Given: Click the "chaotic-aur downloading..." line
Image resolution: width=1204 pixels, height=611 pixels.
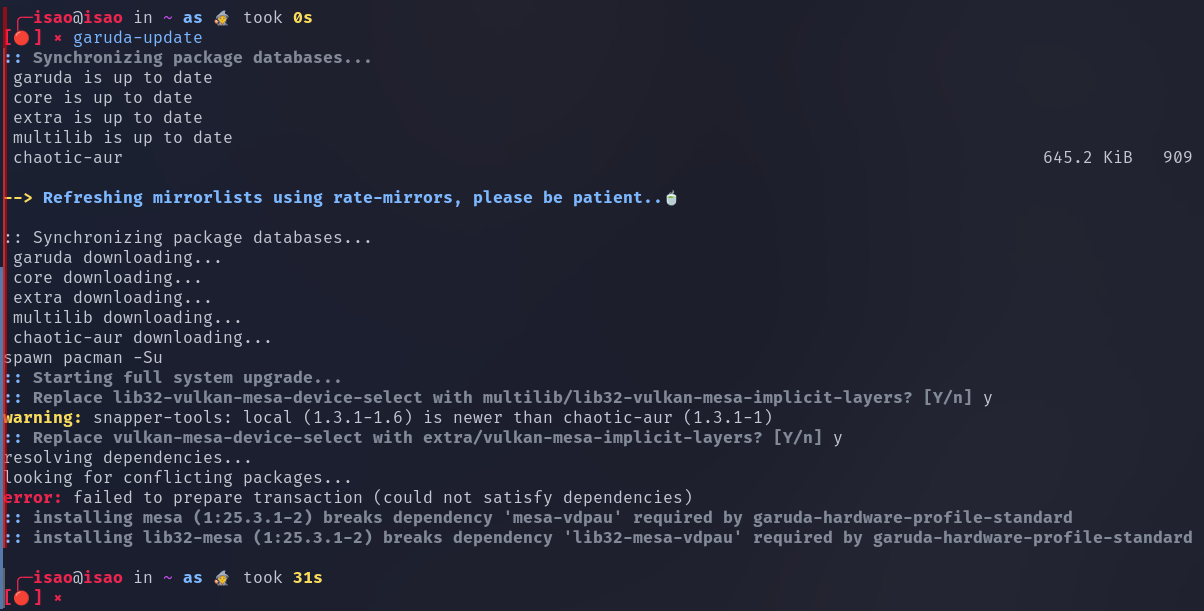Looking at the screenshot, I should 142,338.
